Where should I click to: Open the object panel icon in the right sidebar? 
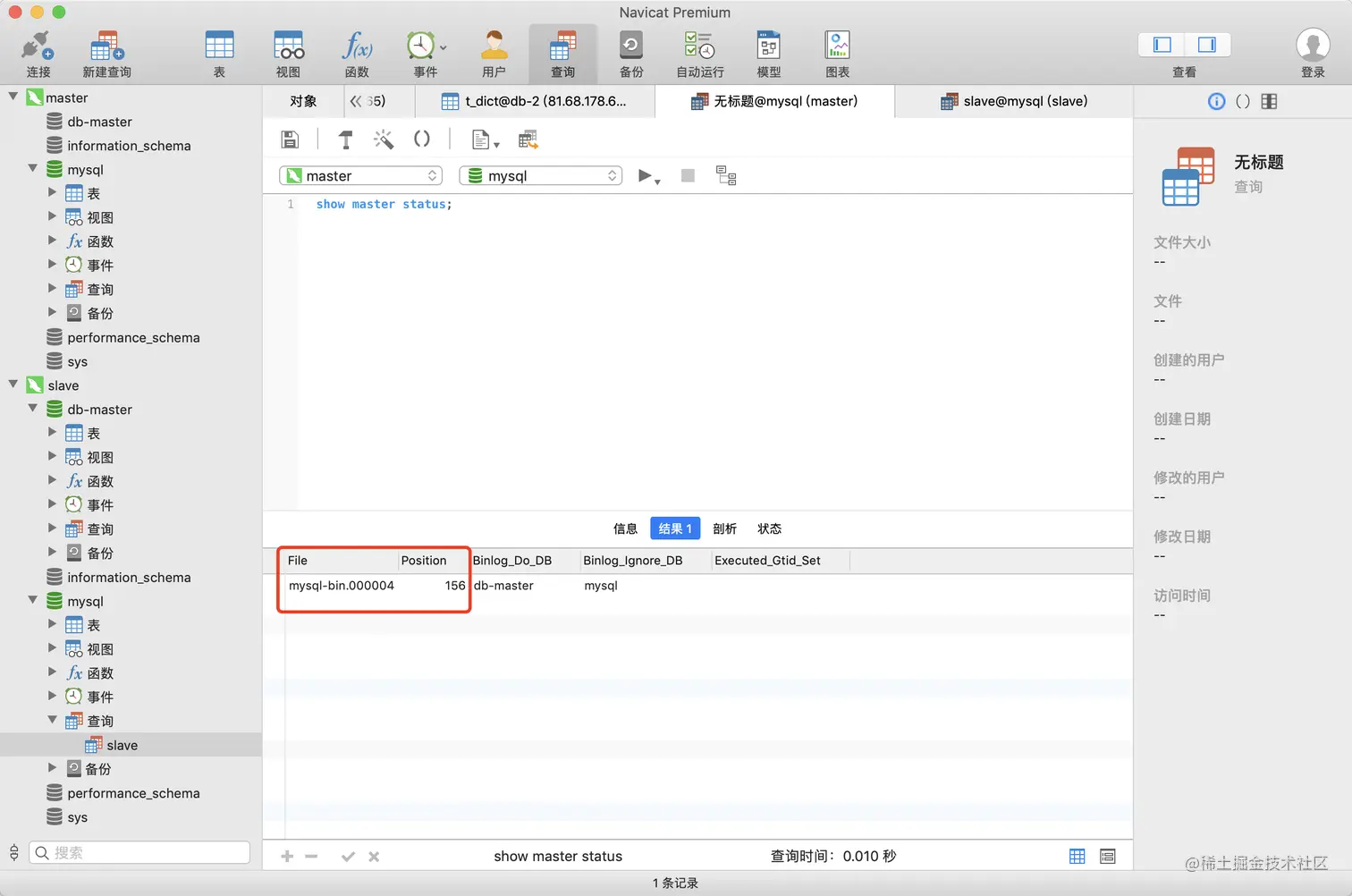[x=1269, y=101]
